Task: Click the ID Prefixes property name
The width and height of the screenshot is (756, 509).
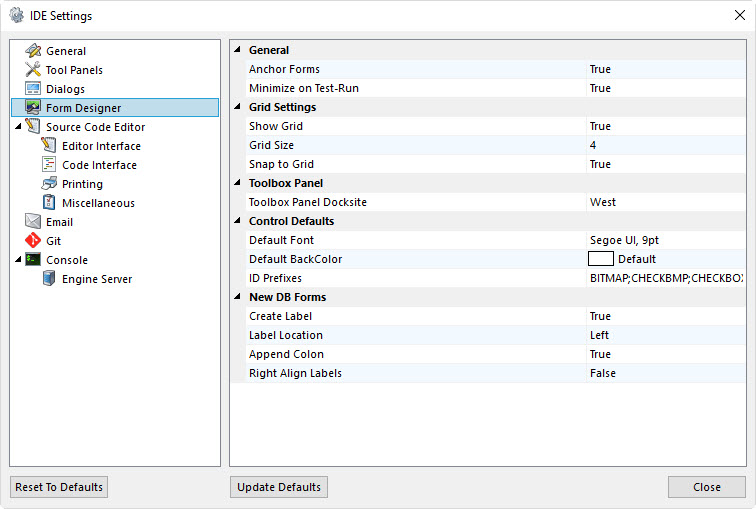Action: point(275,278)
